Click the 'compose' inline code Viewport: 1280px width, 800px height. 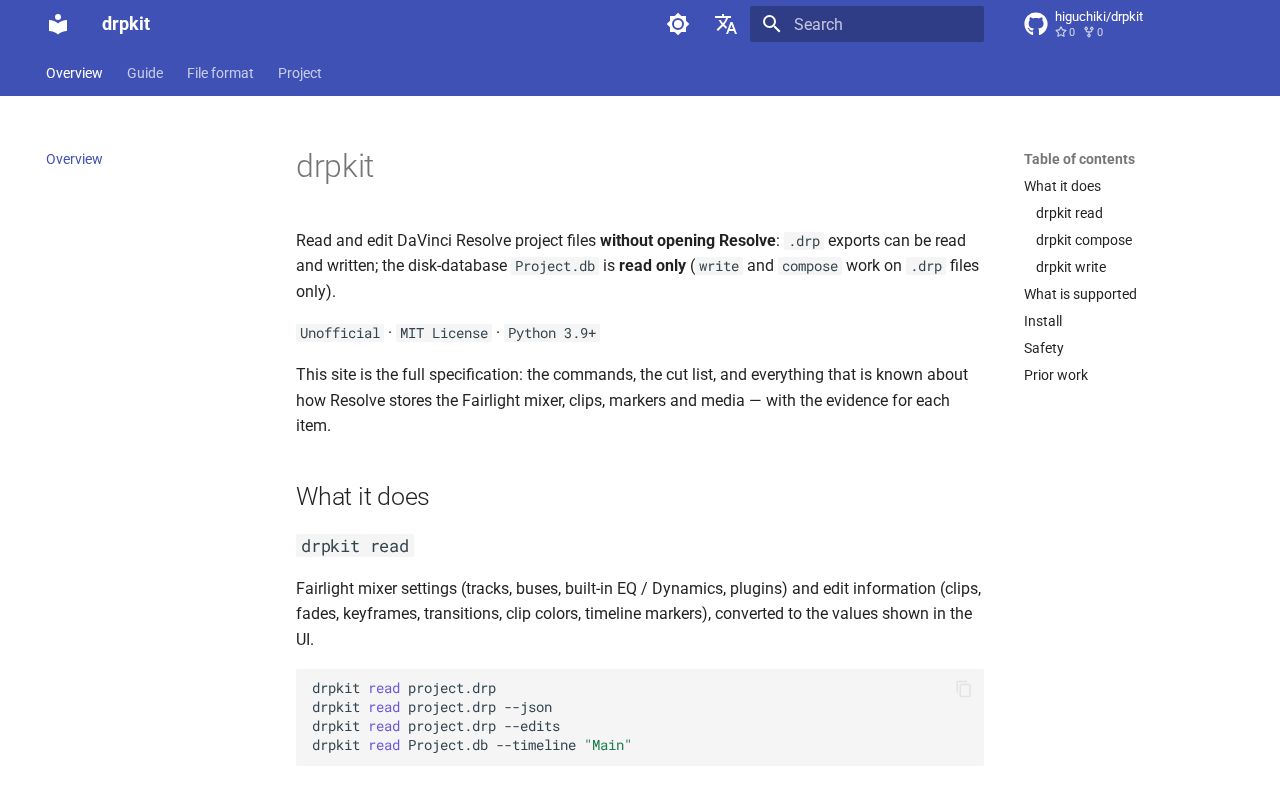pyautogui.click(x=810, y=266)
